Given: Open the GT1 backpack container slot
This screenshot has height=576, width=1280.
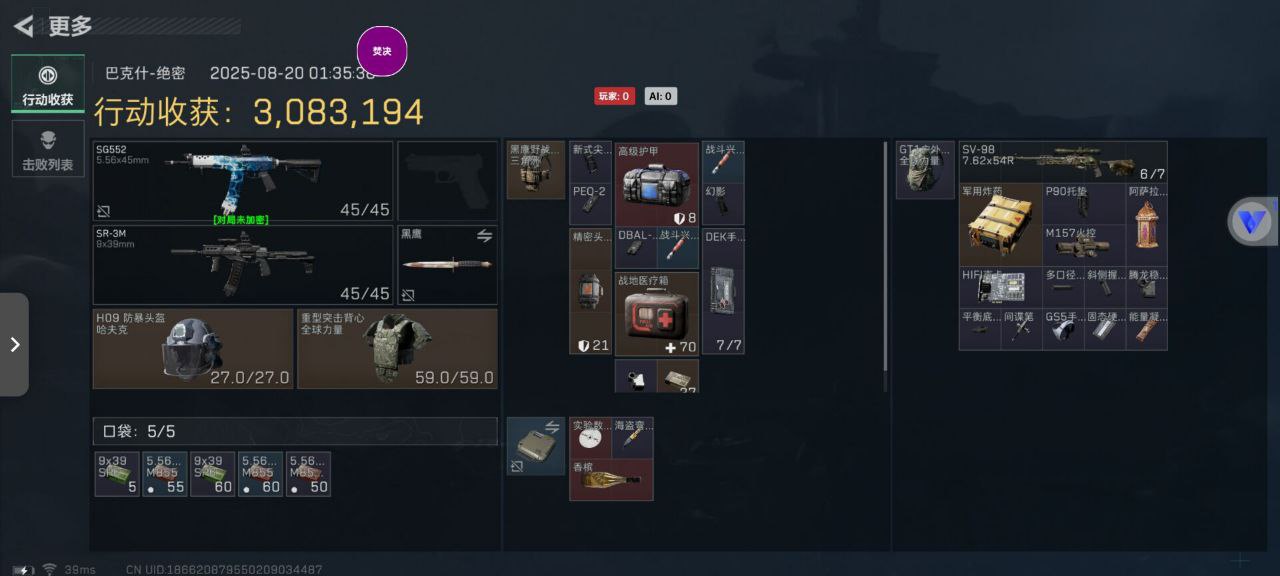Looking at the screenshot, I should [x=925, y=170].
